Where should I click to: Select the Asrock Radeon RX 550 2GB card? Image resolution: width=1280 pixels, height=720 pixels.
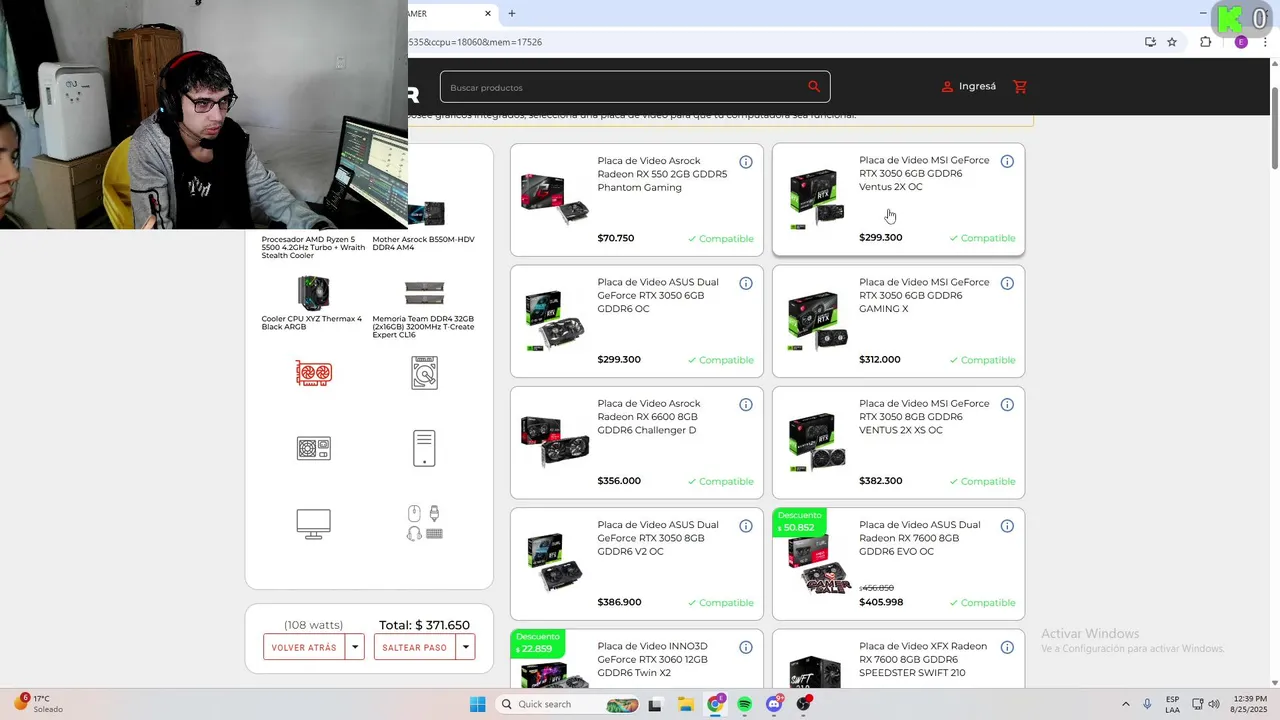(637, 199)
